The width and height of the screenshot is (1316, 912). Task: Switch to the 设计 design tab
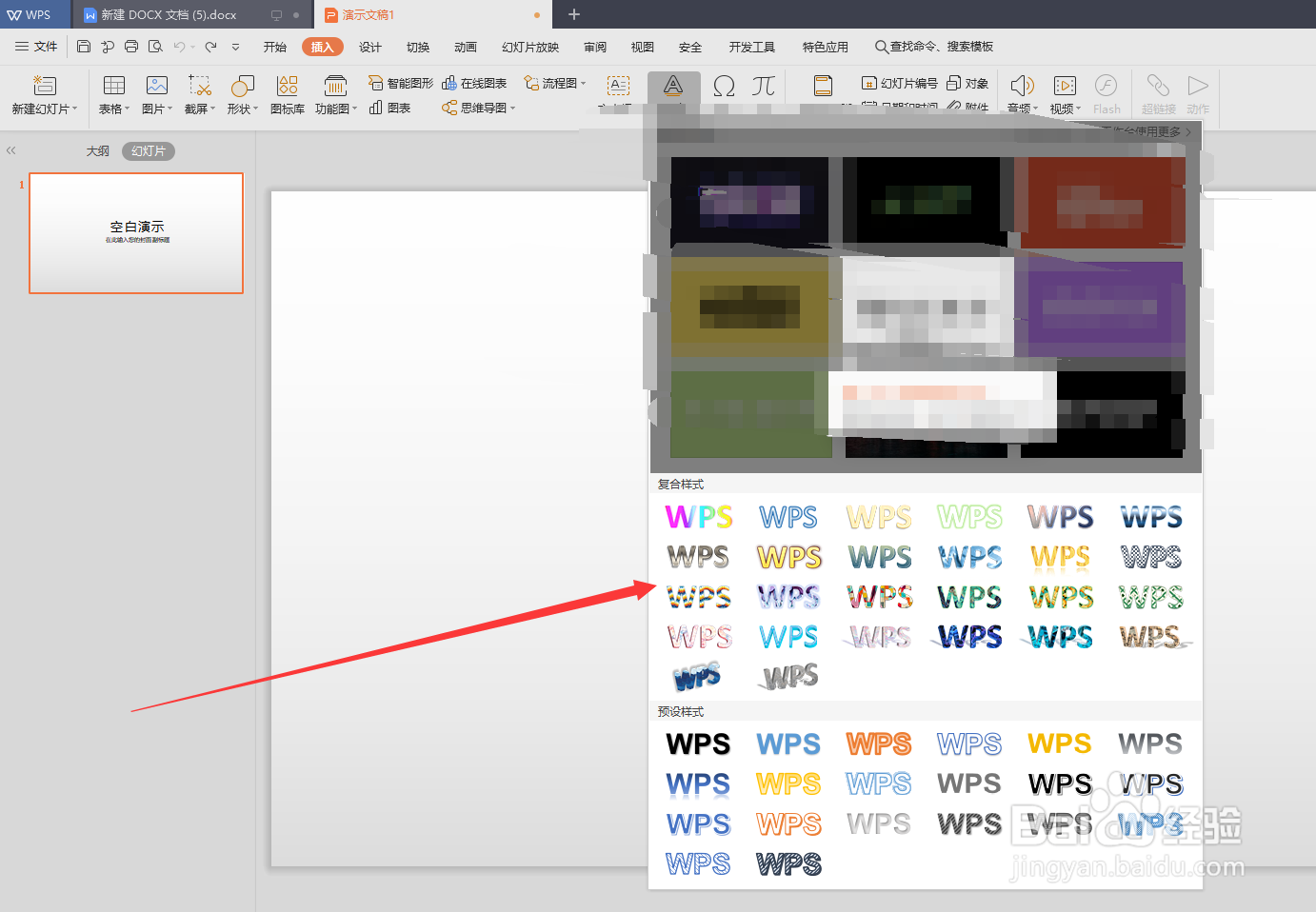point(370,47)
